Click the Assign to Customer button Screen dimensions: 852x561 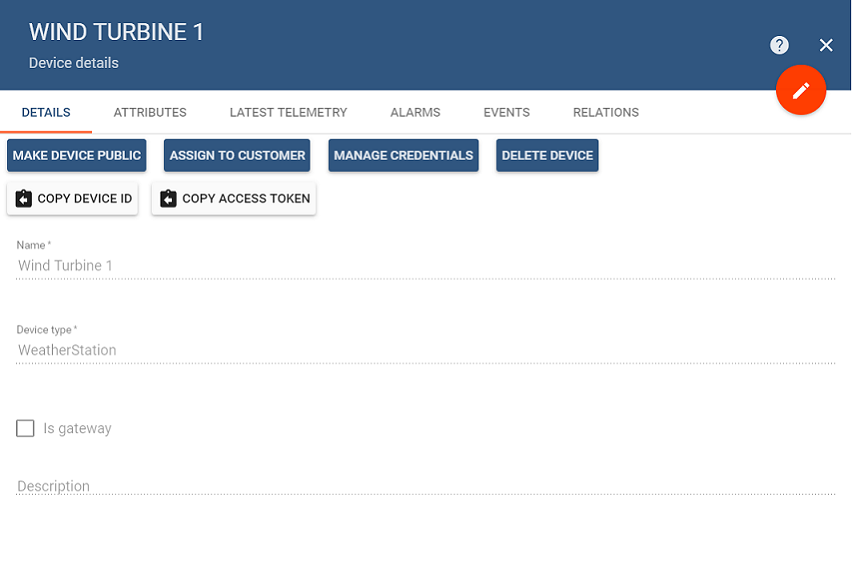[237, 156]
